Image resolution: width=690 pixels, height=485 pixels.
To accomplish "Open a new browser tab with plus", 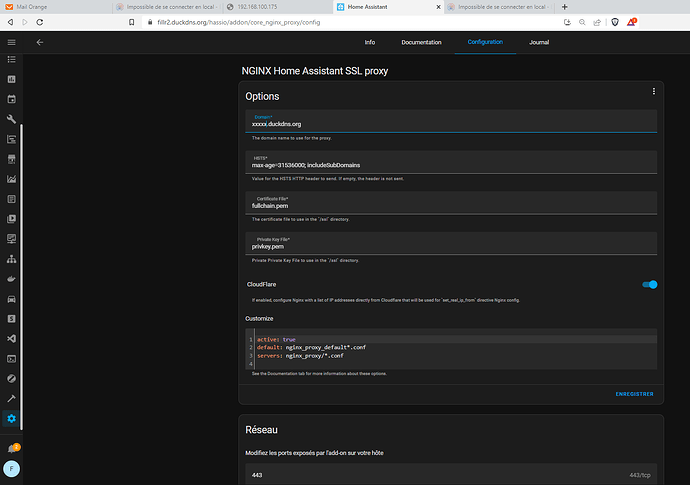I will (565, 7).
